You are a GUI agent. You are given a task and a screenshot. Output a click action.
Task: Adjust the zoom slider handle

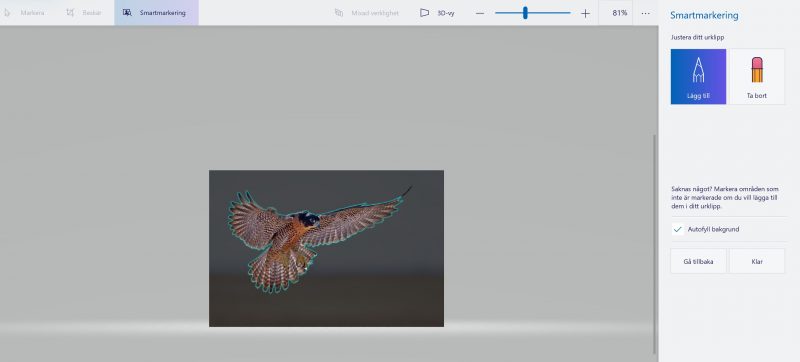tap(525, 13)
